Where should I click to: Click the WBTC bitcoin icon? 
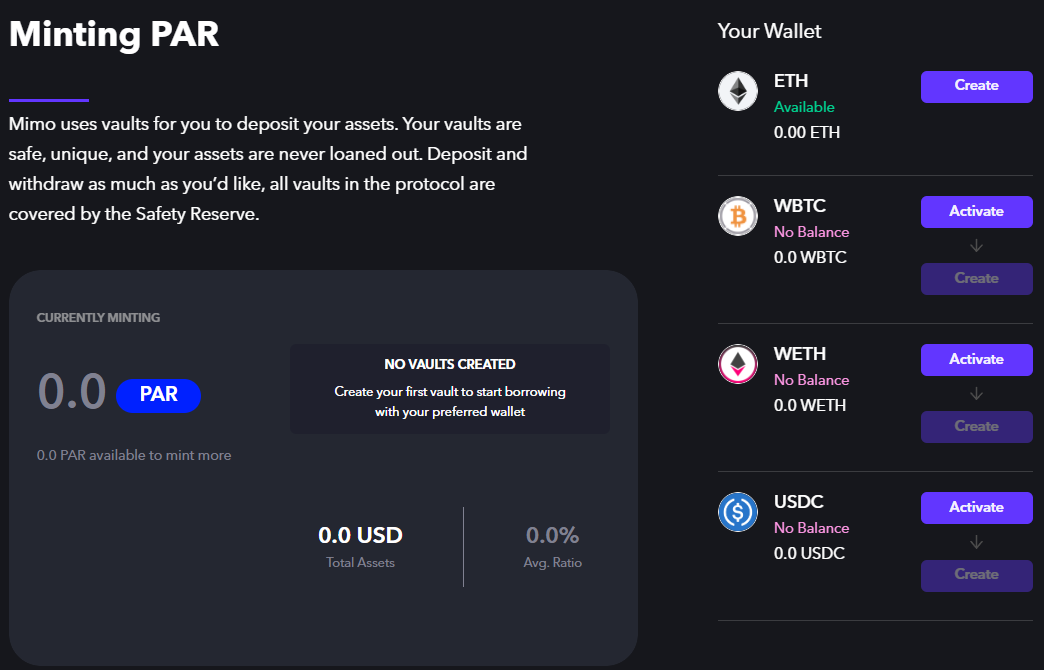pyautogui.click(x=738, y=216)
